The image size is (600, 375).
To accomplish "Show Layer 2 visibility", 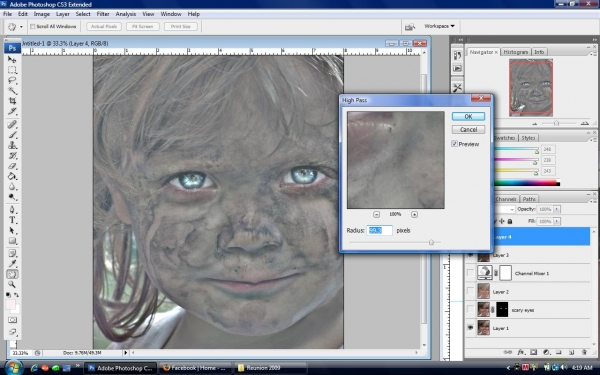I will tap(470, 291).
